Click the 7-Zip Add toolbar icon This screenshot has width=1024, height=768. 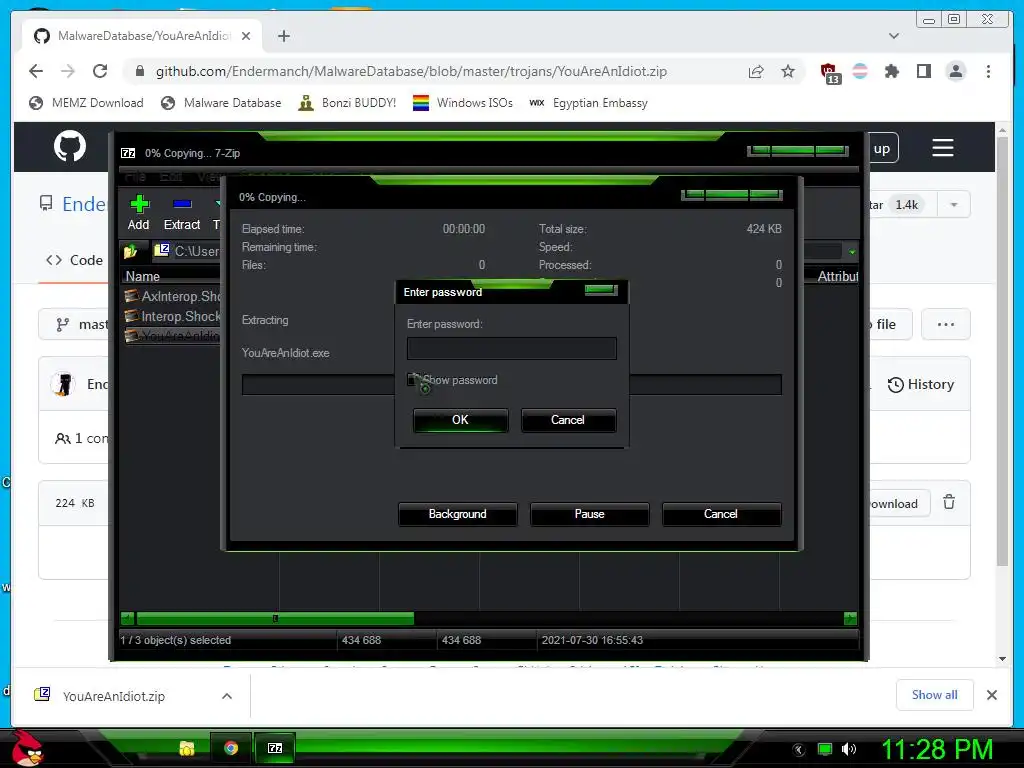click(138, 213)
